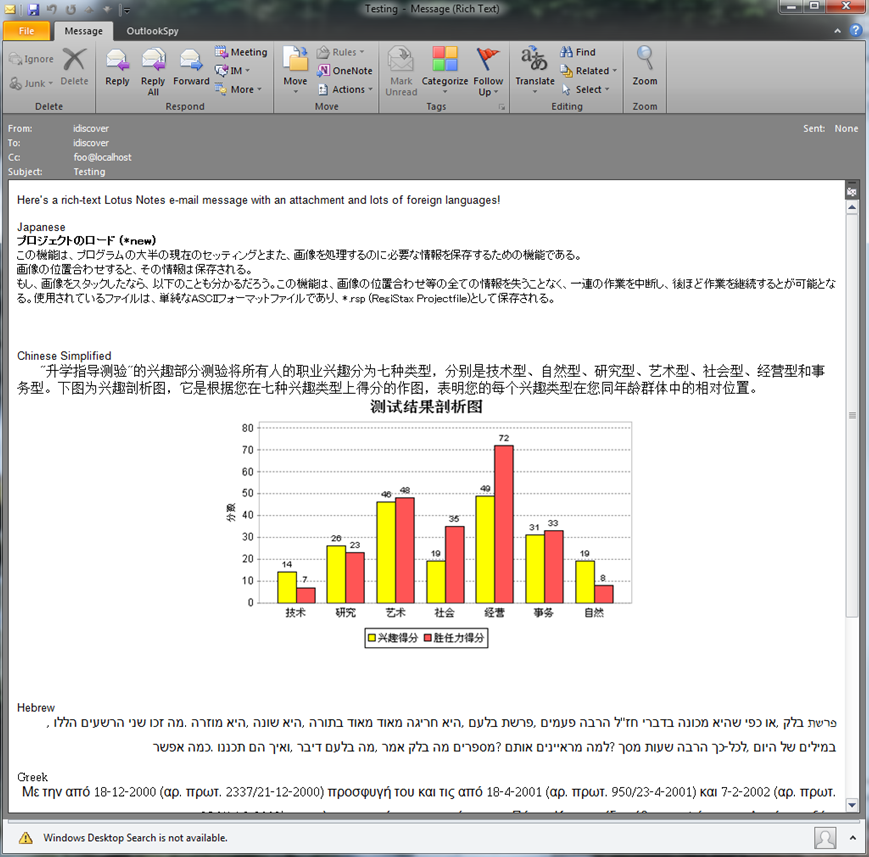Open the Categorize color menu

pos(444,72)
